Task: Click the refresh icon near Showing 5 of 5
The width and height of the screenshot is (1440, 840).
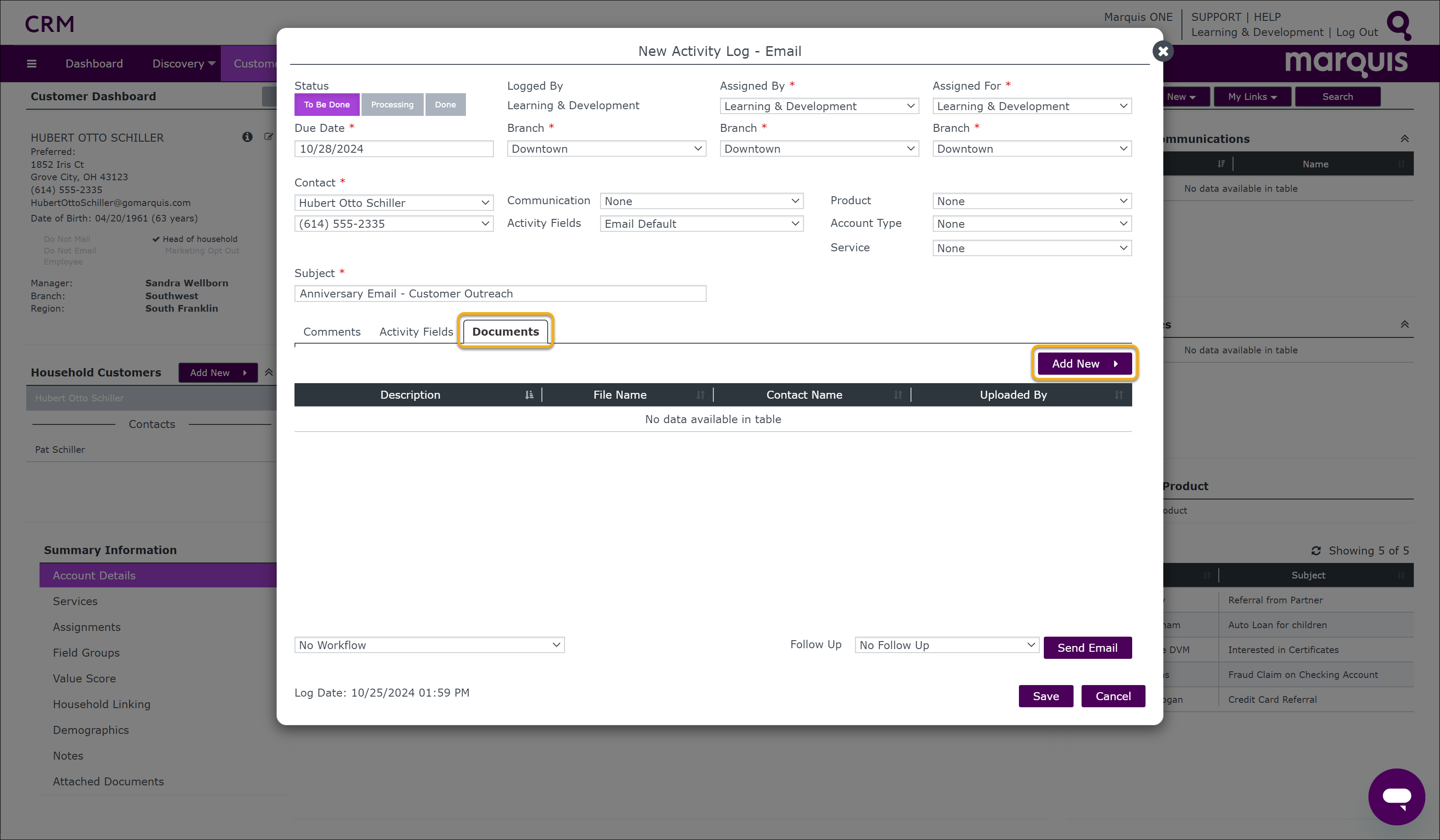Action: [1316, 551]
